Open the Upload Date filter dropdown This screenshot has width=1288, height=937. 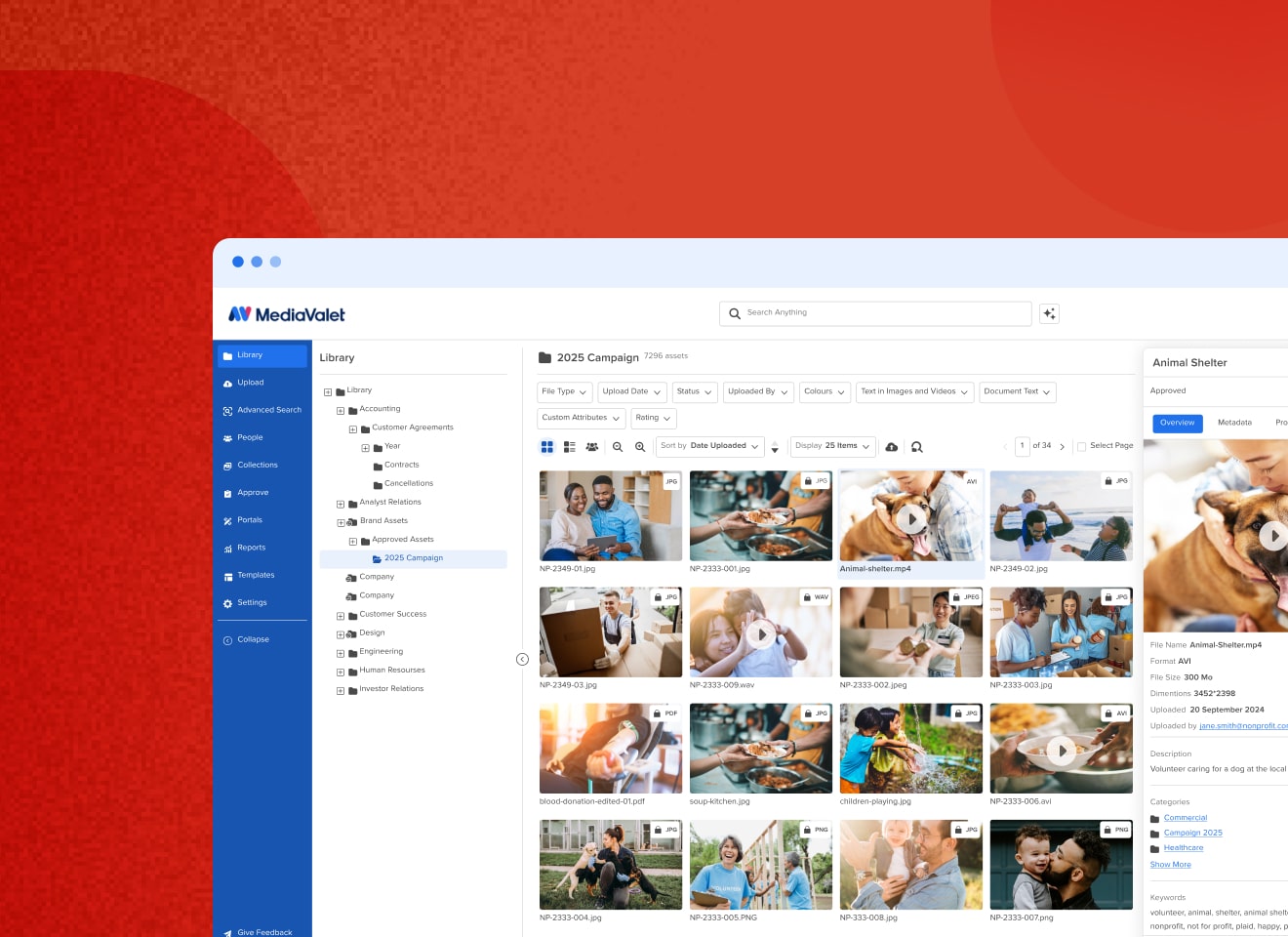point(632,392)
